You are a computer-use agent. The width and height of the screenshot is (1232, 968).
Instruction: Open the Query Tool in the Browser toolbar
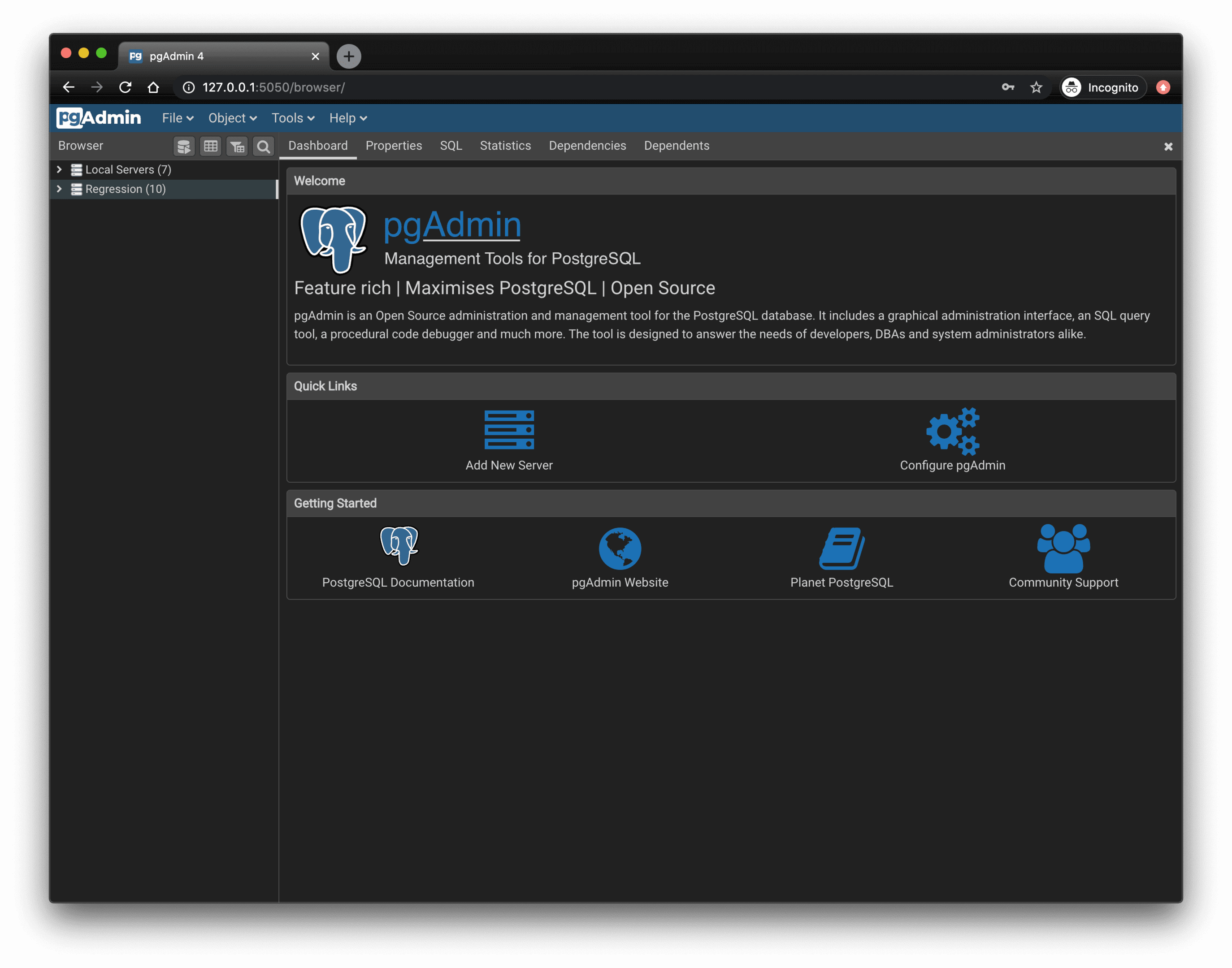point(184,146)
